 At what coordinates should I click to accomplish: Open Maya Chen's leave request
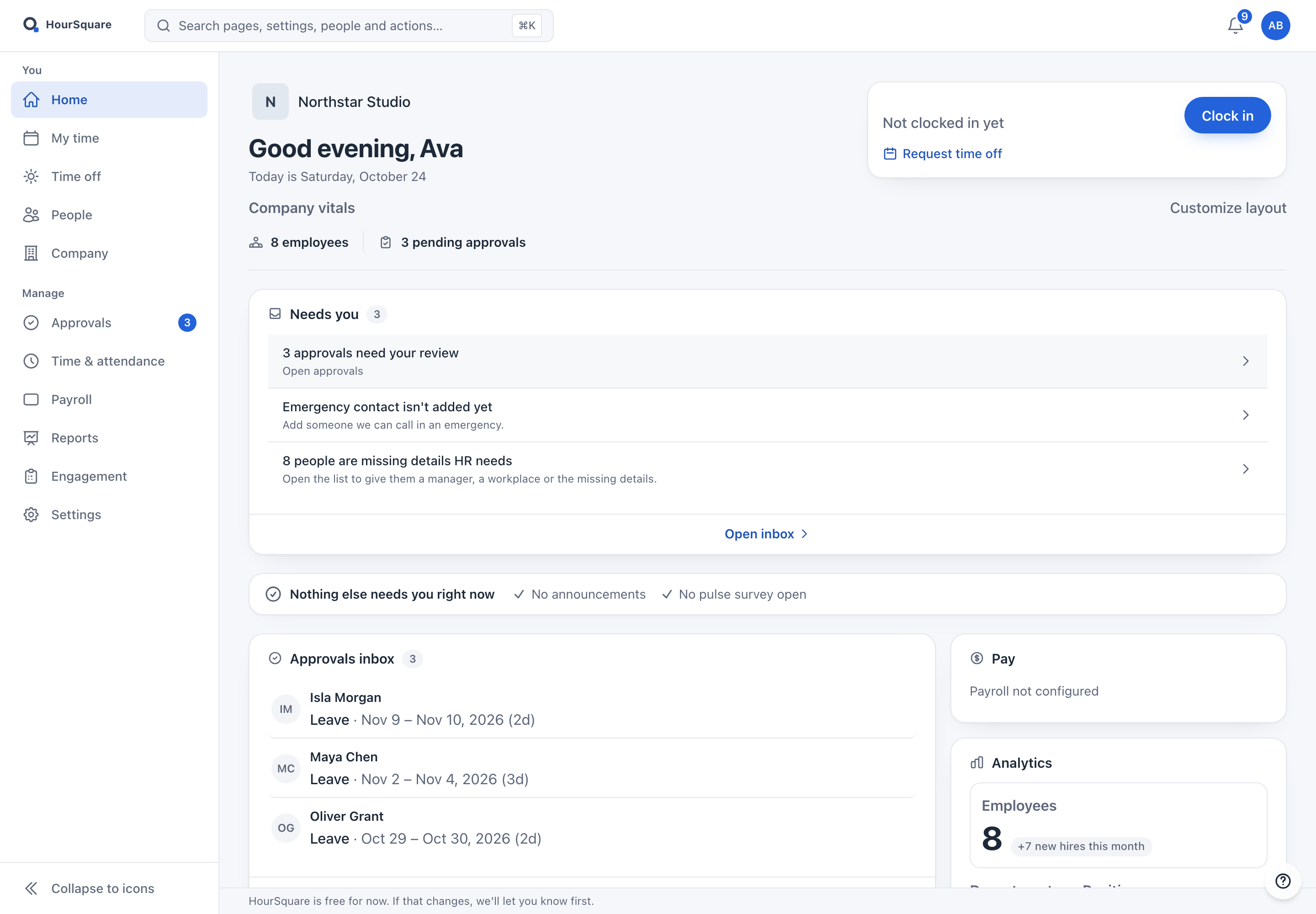(x=592, y=768)
